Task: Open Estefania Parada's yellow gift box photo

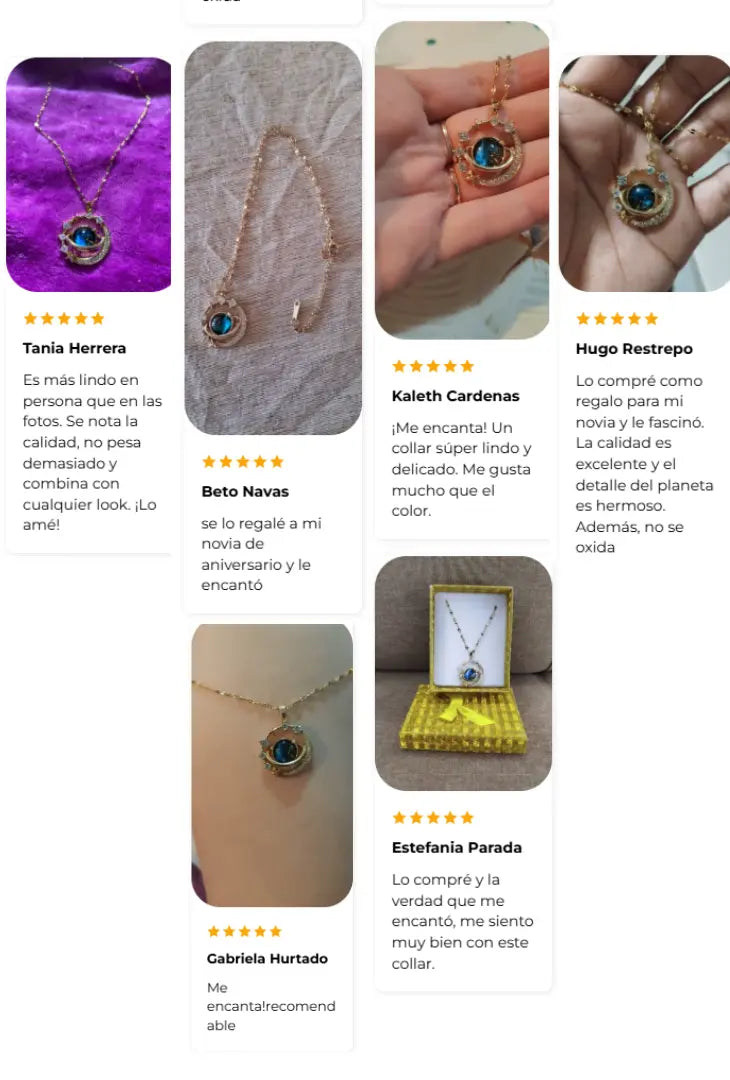Action: (463, 673)
